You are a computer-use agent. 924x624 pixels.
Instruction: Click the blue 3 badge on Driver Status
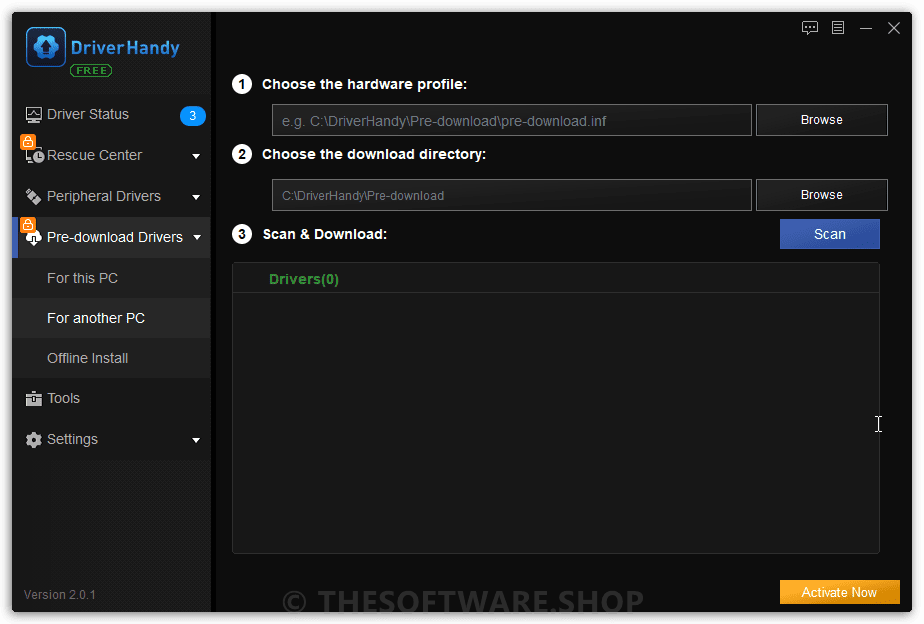click(x=192, y=115)
